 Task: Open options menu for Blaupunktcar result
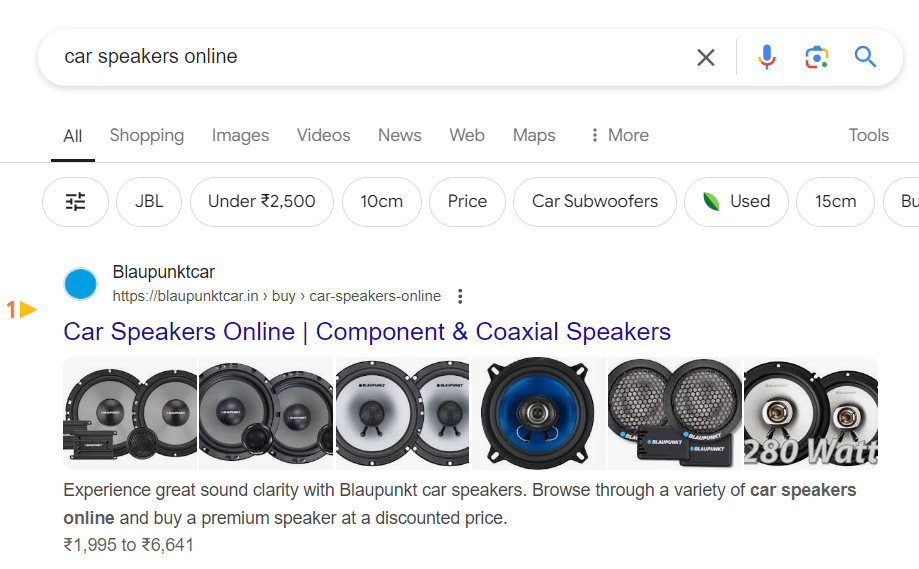(460, 296)
